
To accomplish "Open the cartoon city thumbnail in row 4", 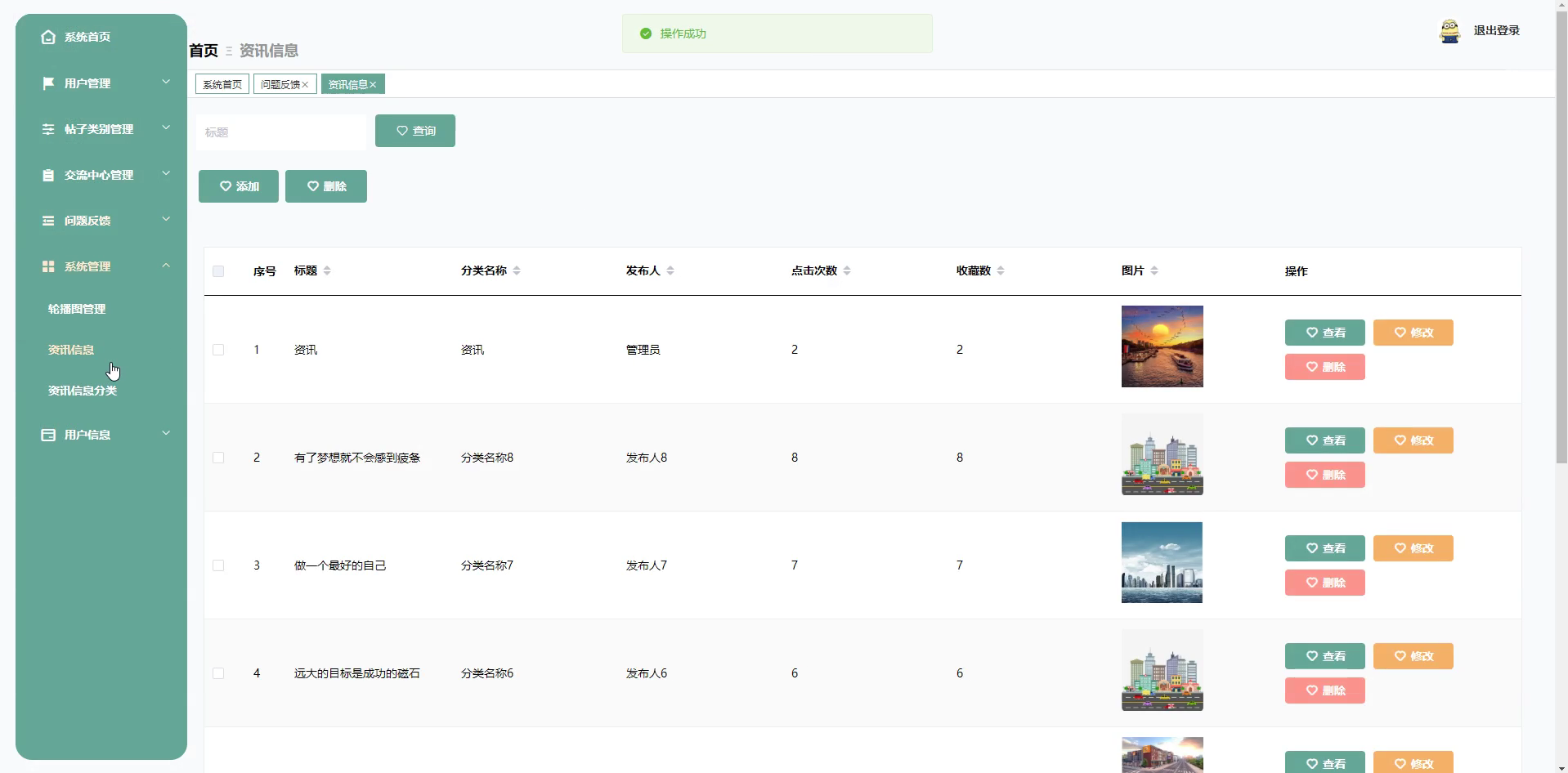I will click(1162, 670).
